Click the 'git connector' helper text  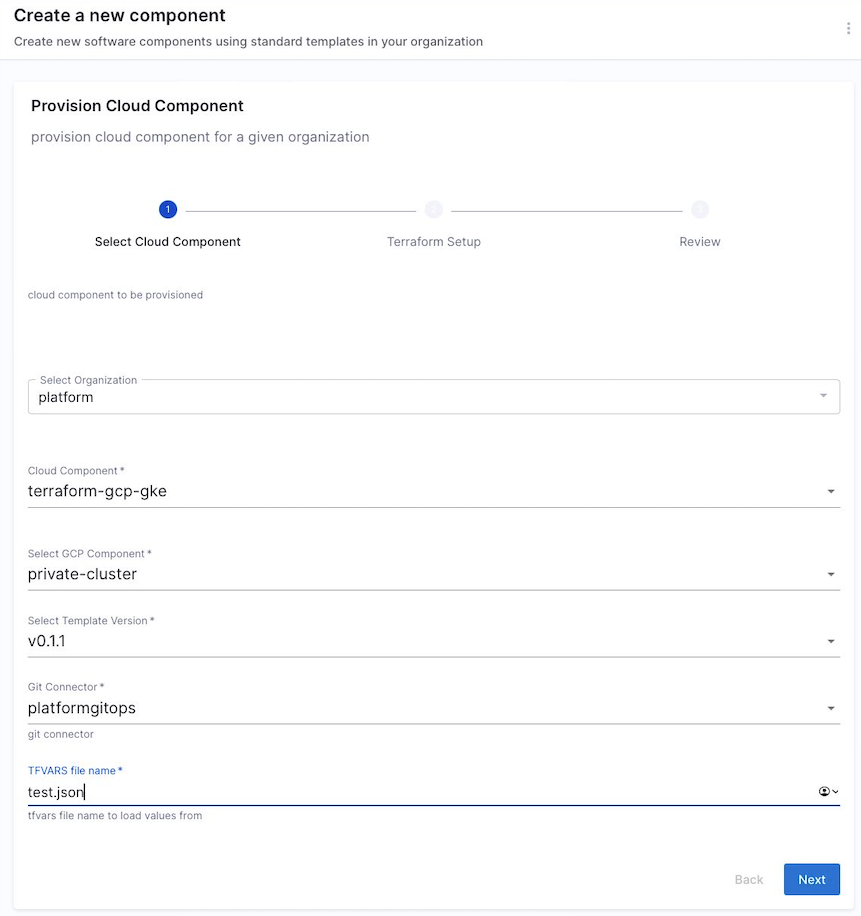(61, 734)
